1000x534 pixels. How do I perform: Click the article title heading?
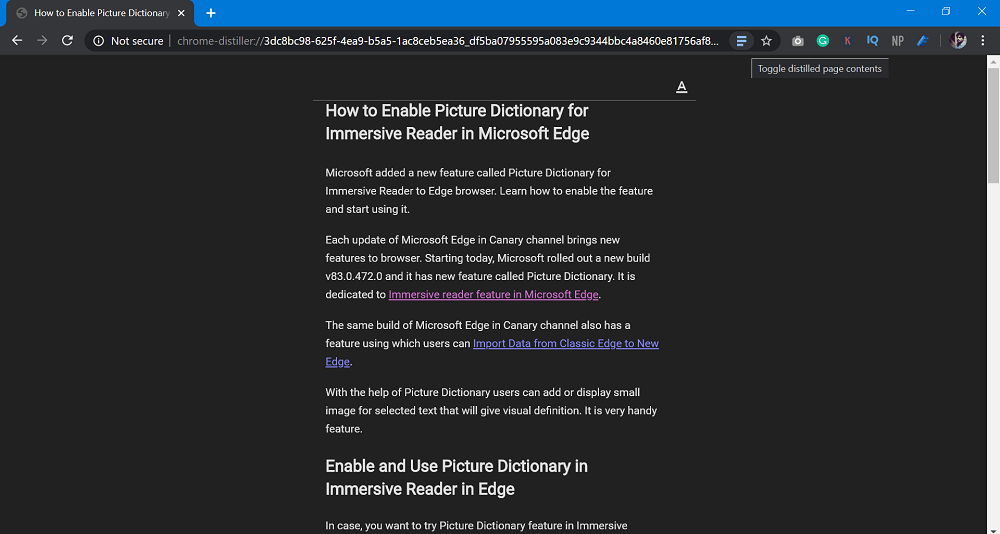coord(457,122)
